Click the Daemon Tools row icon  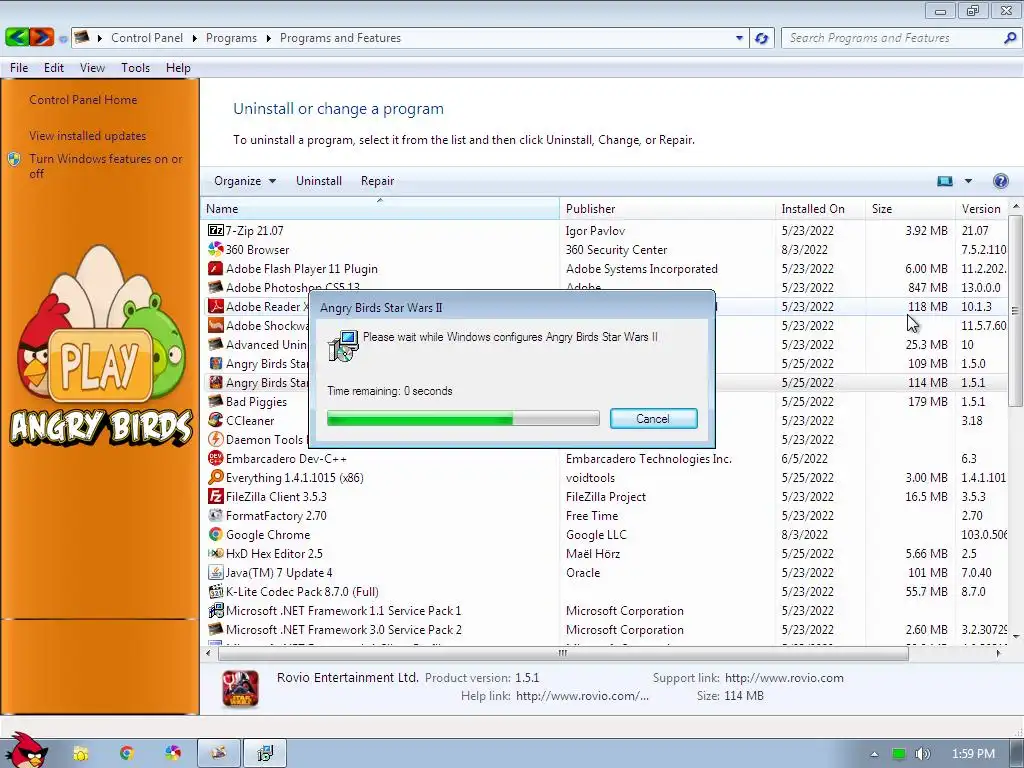216,440
